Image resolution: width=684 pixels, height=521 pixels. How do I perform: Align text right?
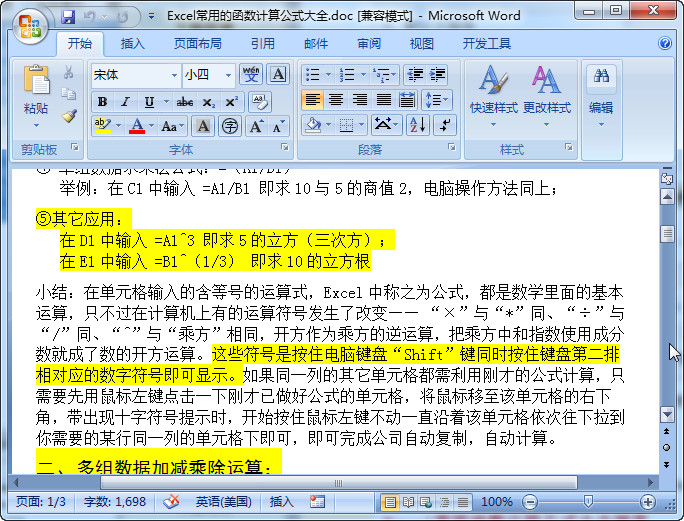[359, 100]
